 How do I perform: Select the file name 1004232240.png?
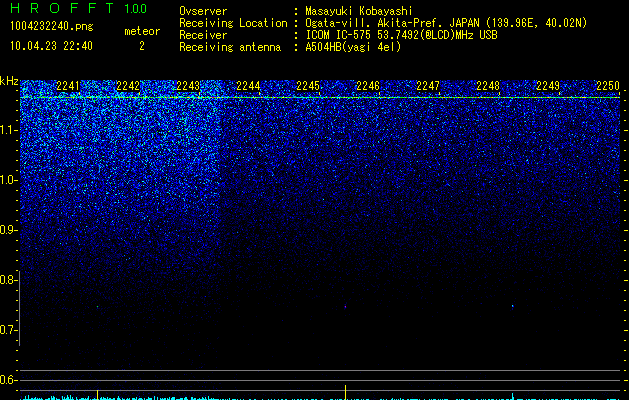click(x=52, y=26)
